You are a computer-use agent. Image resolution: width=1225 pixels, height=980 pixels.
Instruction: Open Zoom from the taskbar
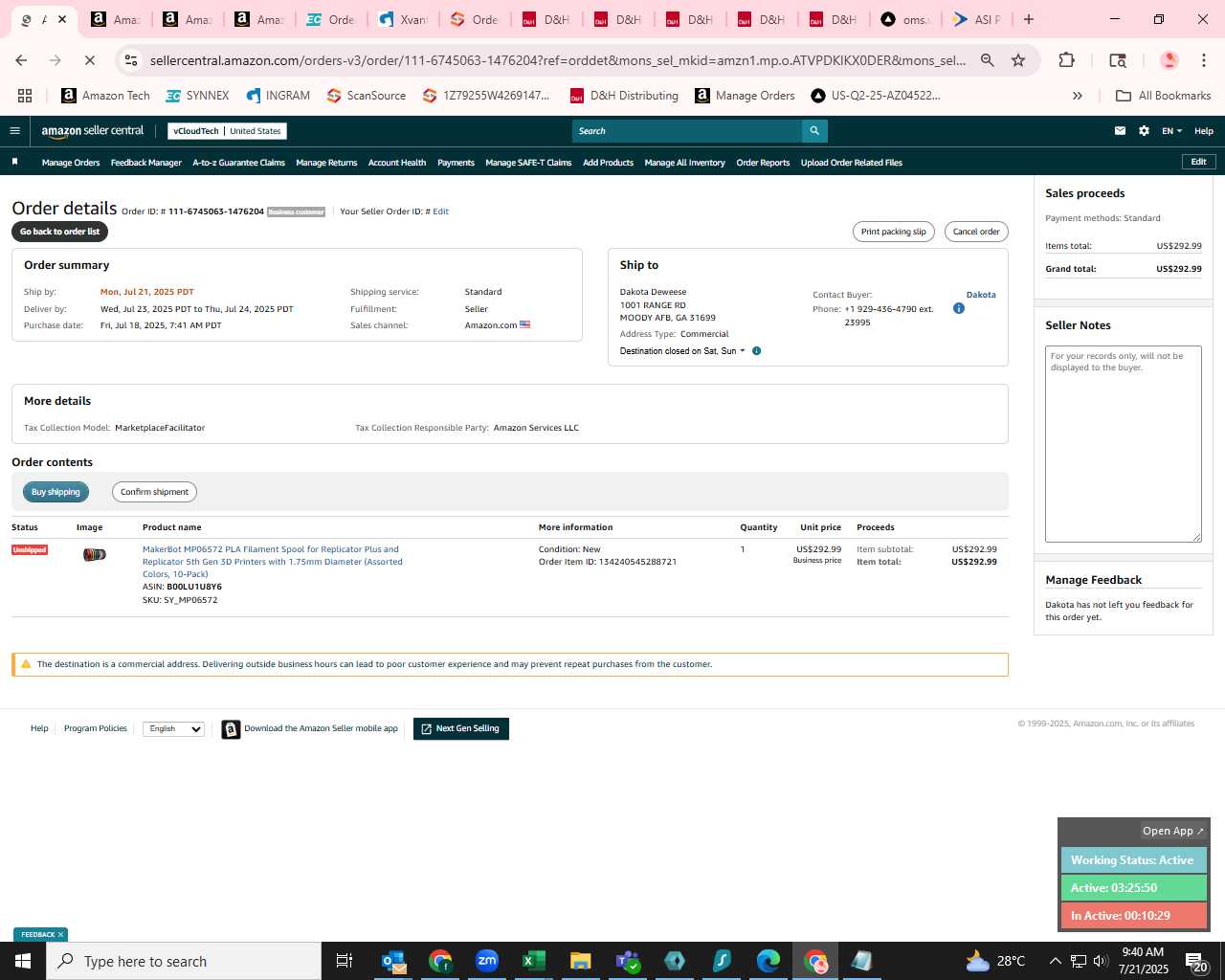pos(487,961)
